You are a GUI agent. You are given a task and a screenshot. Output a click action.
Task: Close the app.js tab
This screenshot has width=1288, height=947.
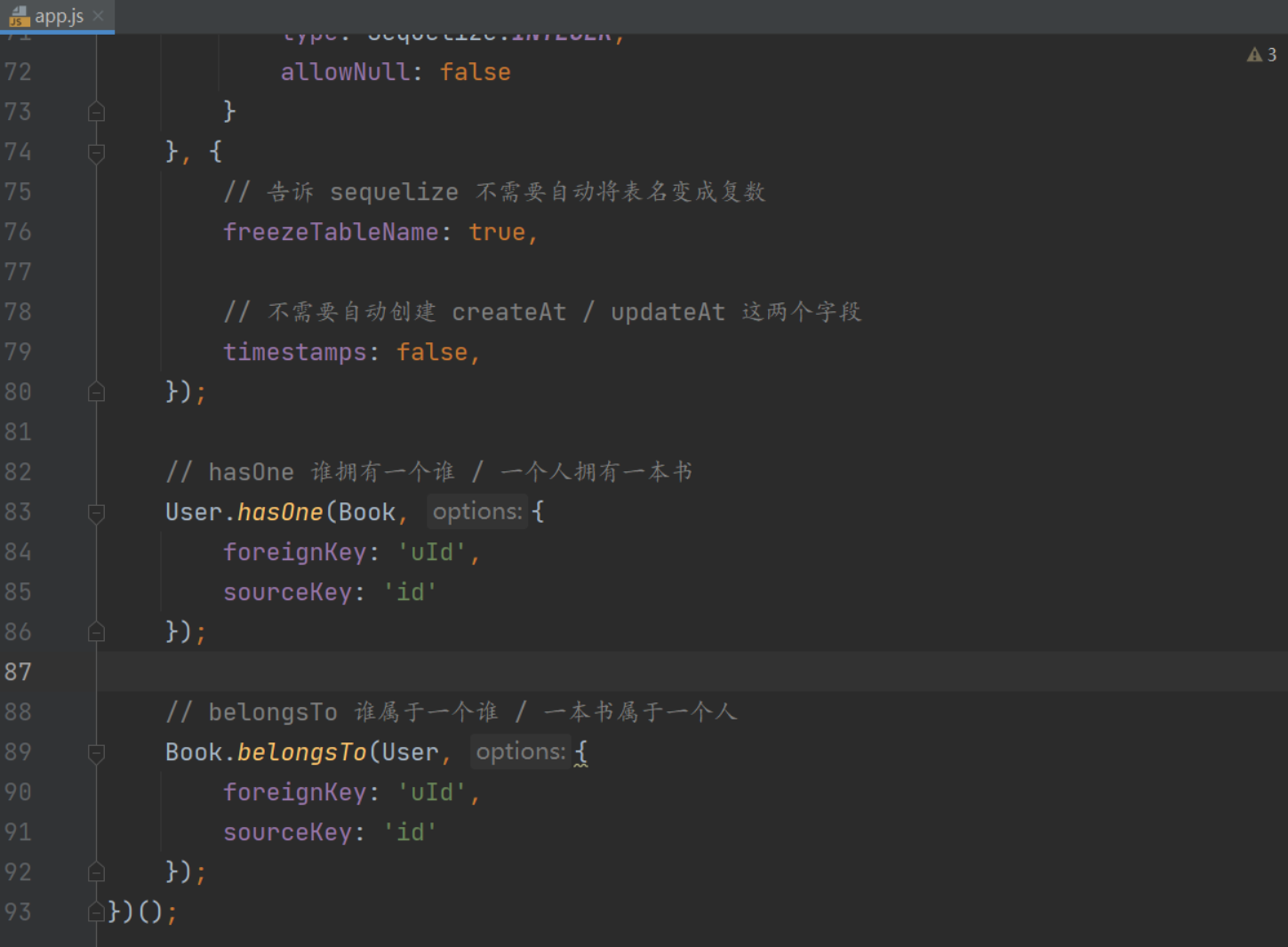point(99,16)
